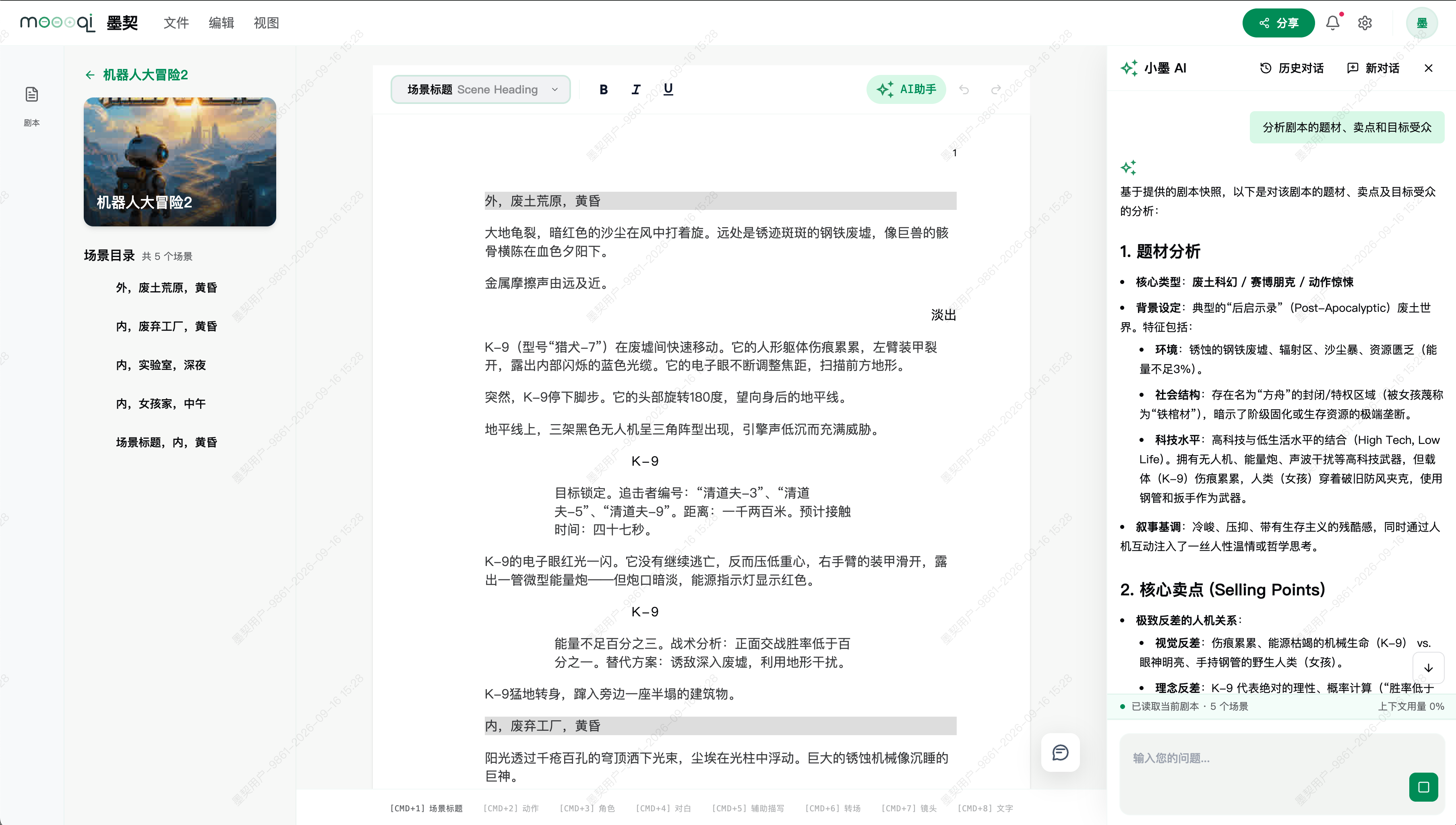This screenshot has height=825, width=1456.
Task: Open the notifications bell
Action: (x=1333, y=23)
